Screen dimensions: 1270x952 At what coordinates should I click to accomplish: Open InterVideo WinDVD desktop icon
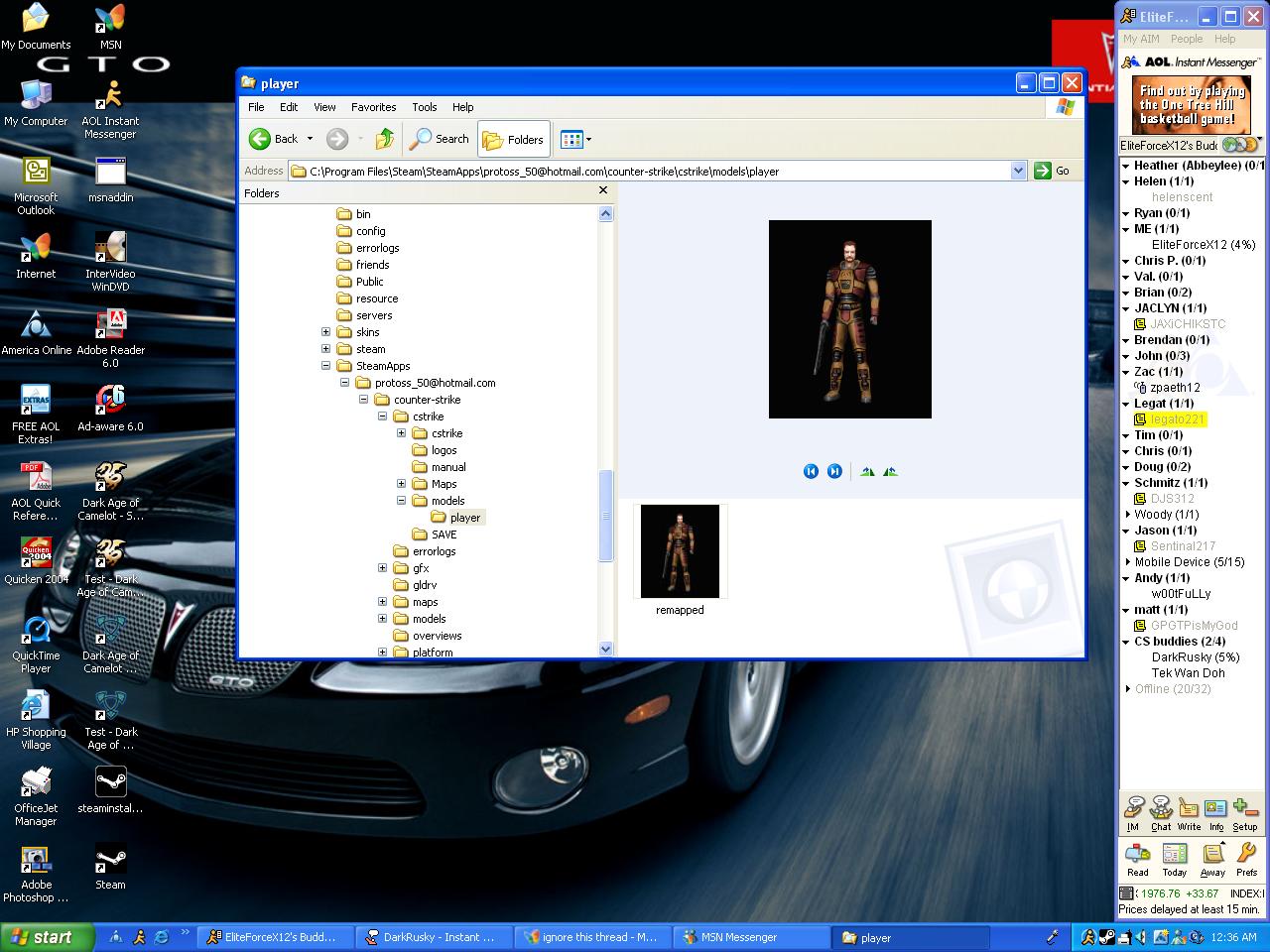110,262
